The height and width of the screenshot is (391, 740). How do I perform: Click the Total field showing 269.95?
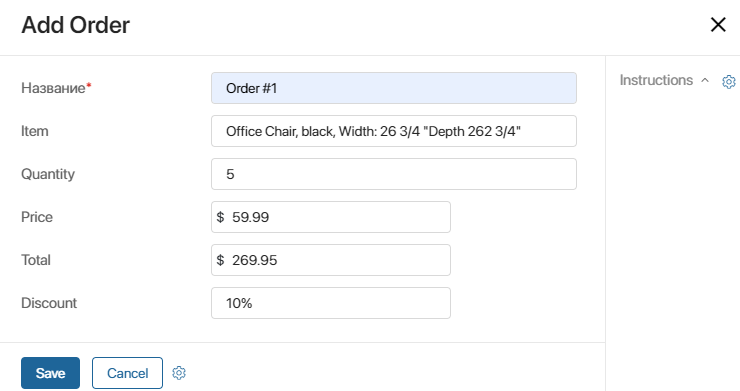coord(331,260)
